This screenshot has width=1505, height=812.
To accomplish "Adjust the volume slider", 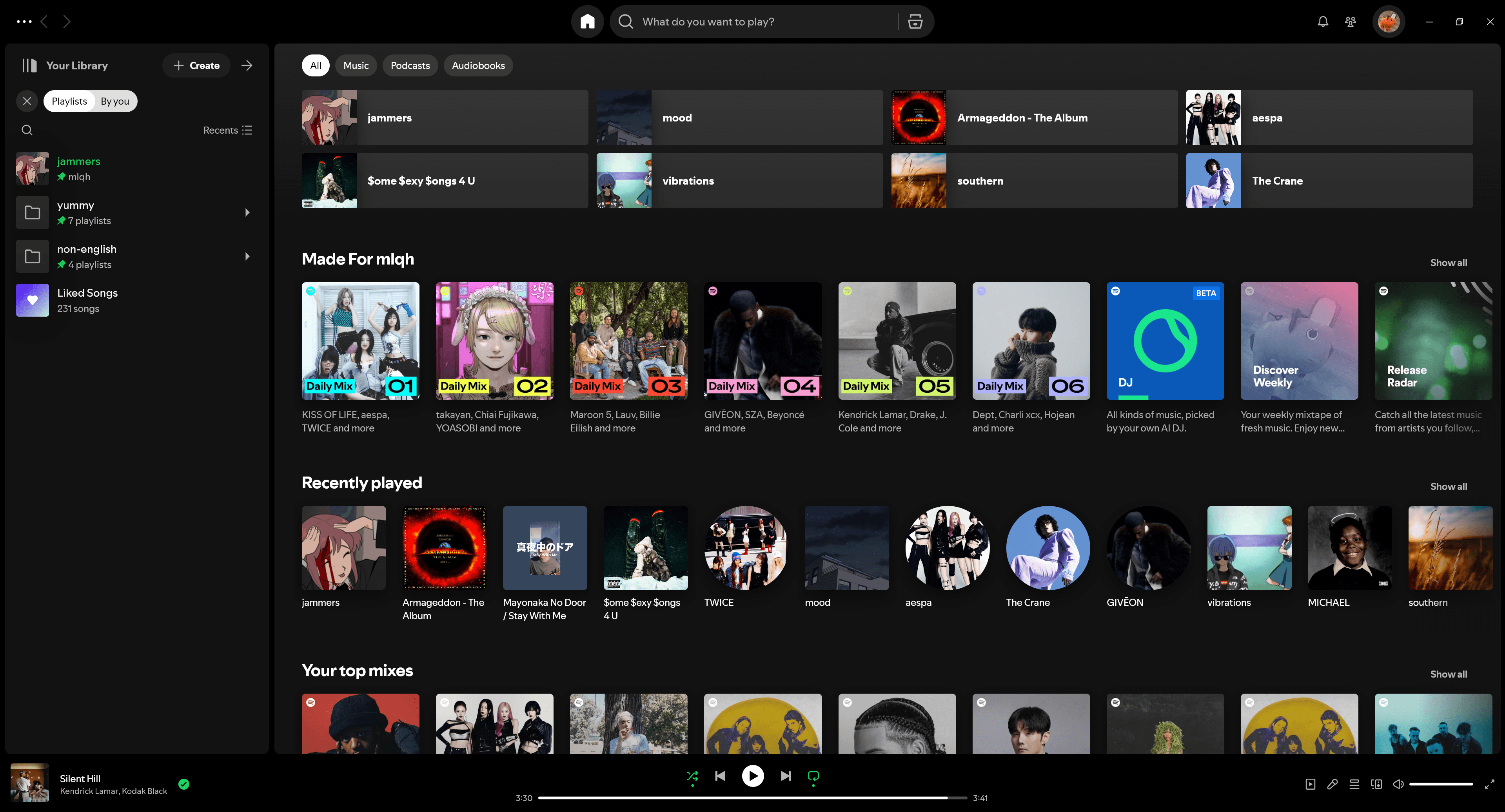I will coord(1441,784).
